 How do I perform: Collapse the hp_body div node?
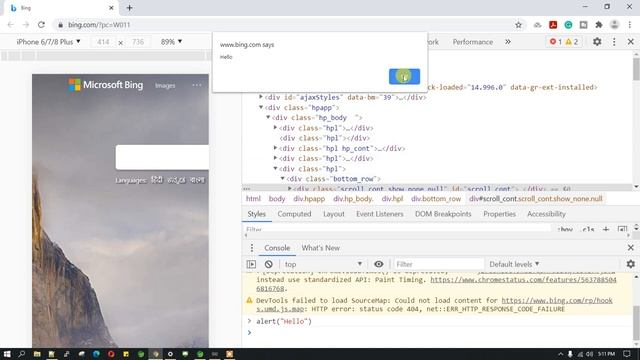pyautogui.click(x=268, y=117)
